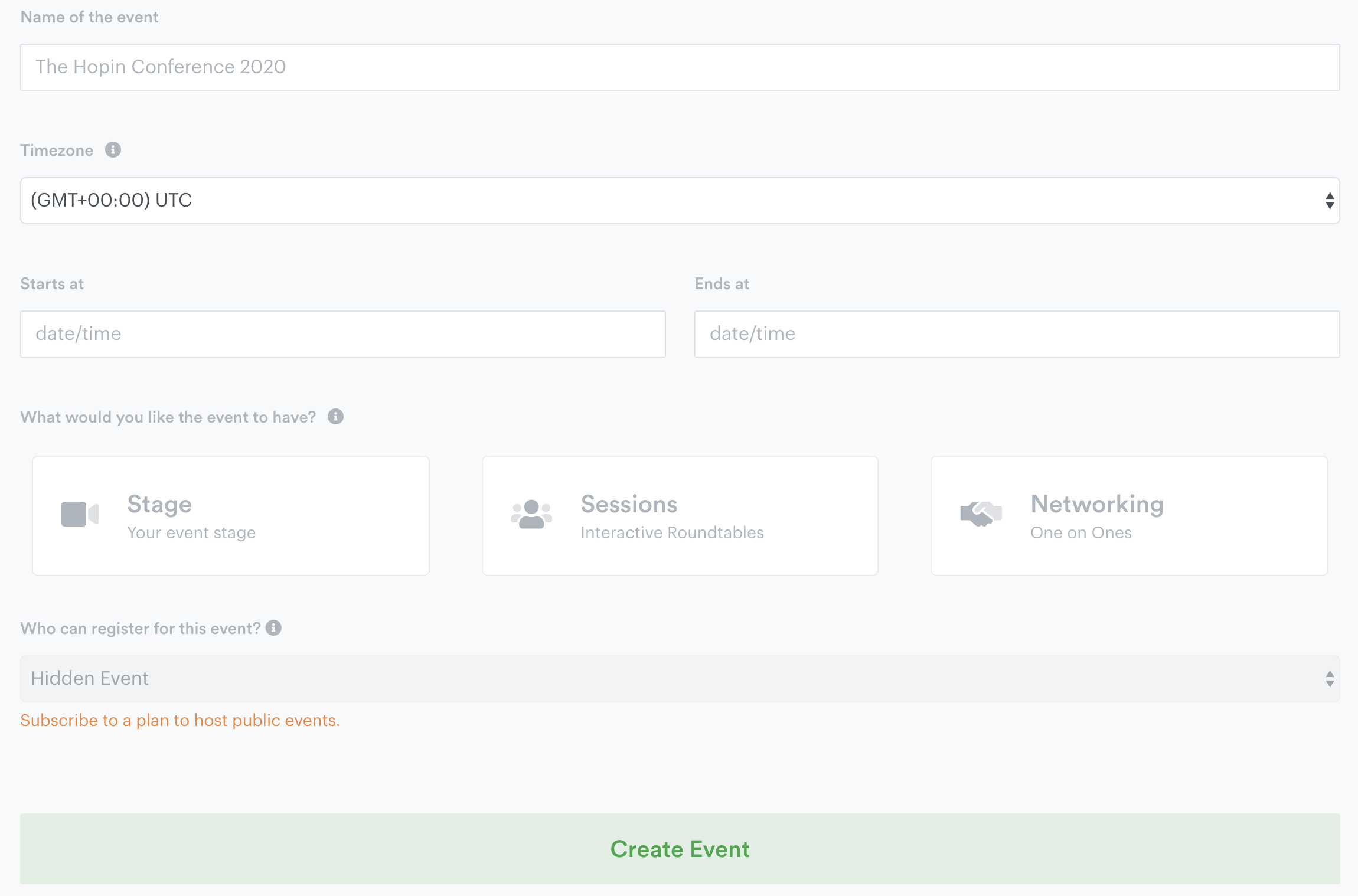
Task: Select the Sessions group icon
Action: coord(531,514)
